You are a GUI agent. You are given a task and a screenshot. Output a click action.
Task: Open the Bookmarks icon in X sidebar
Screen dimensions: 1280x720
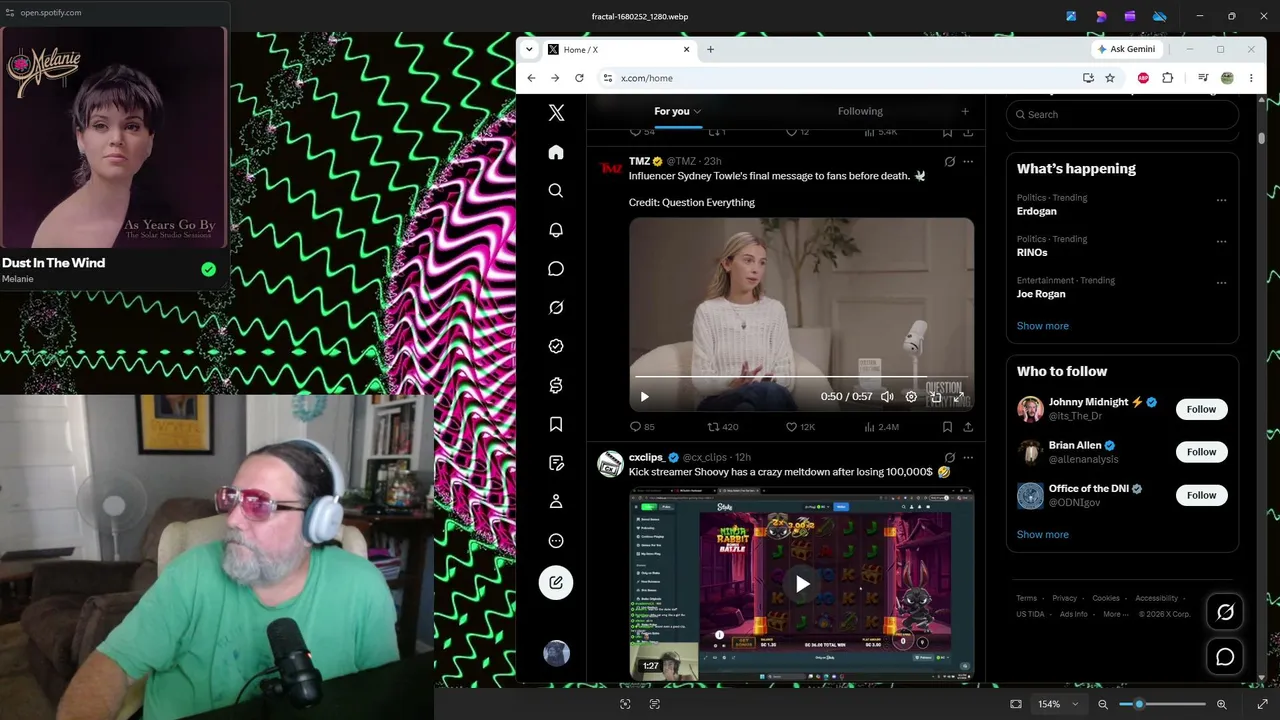pyautogui.click(x=556, y=424)
